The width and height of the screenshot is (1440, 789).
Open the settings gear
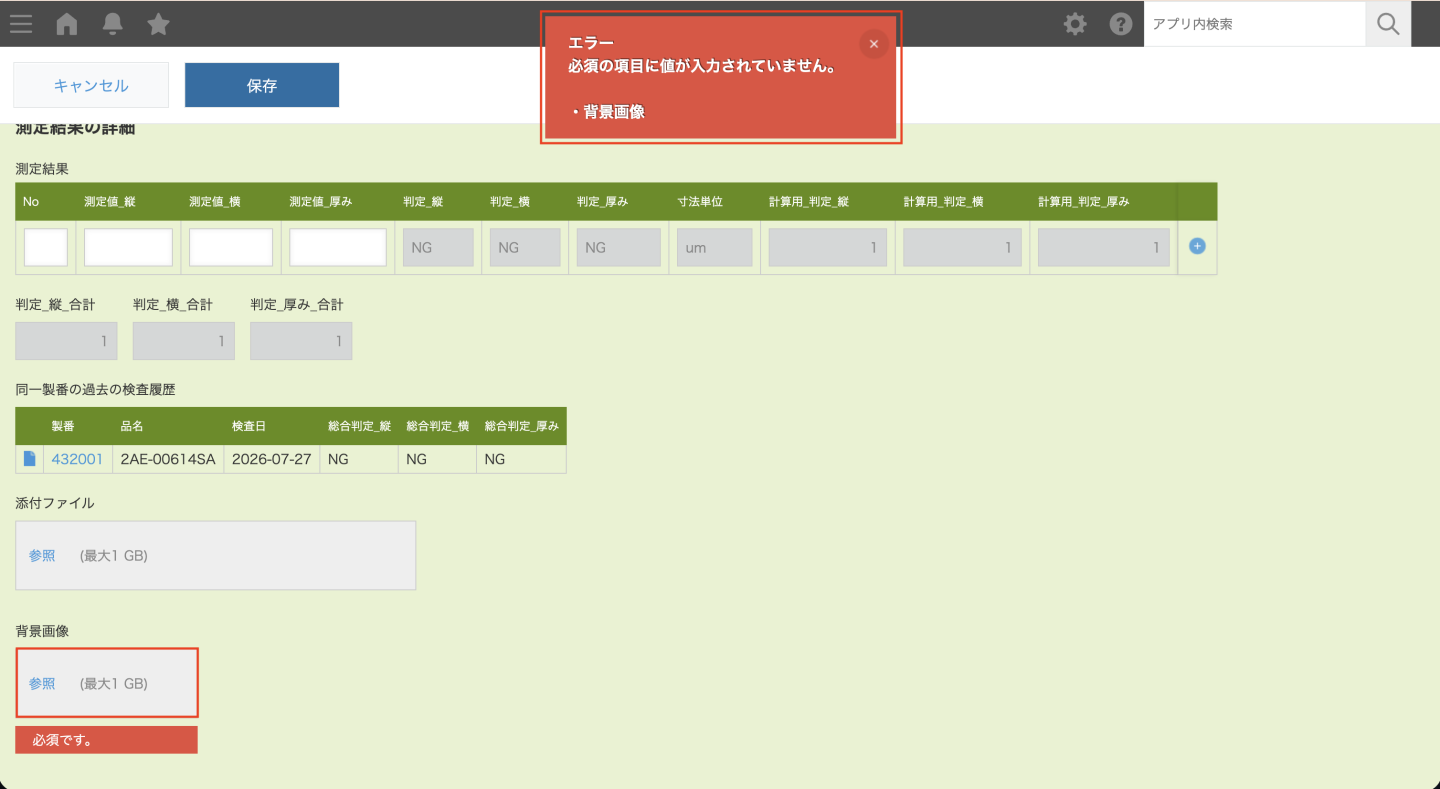pos(1075,24)
